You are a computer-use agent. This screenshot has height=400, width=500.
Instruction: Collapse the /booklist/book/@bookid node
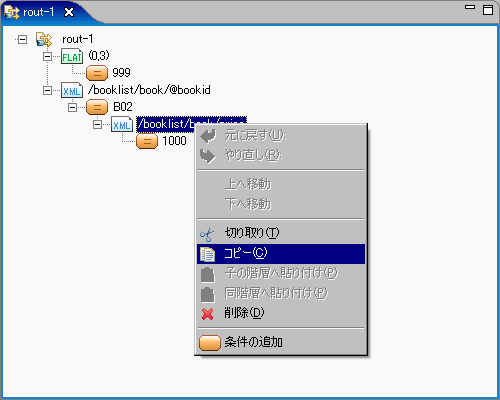point(47,90)
